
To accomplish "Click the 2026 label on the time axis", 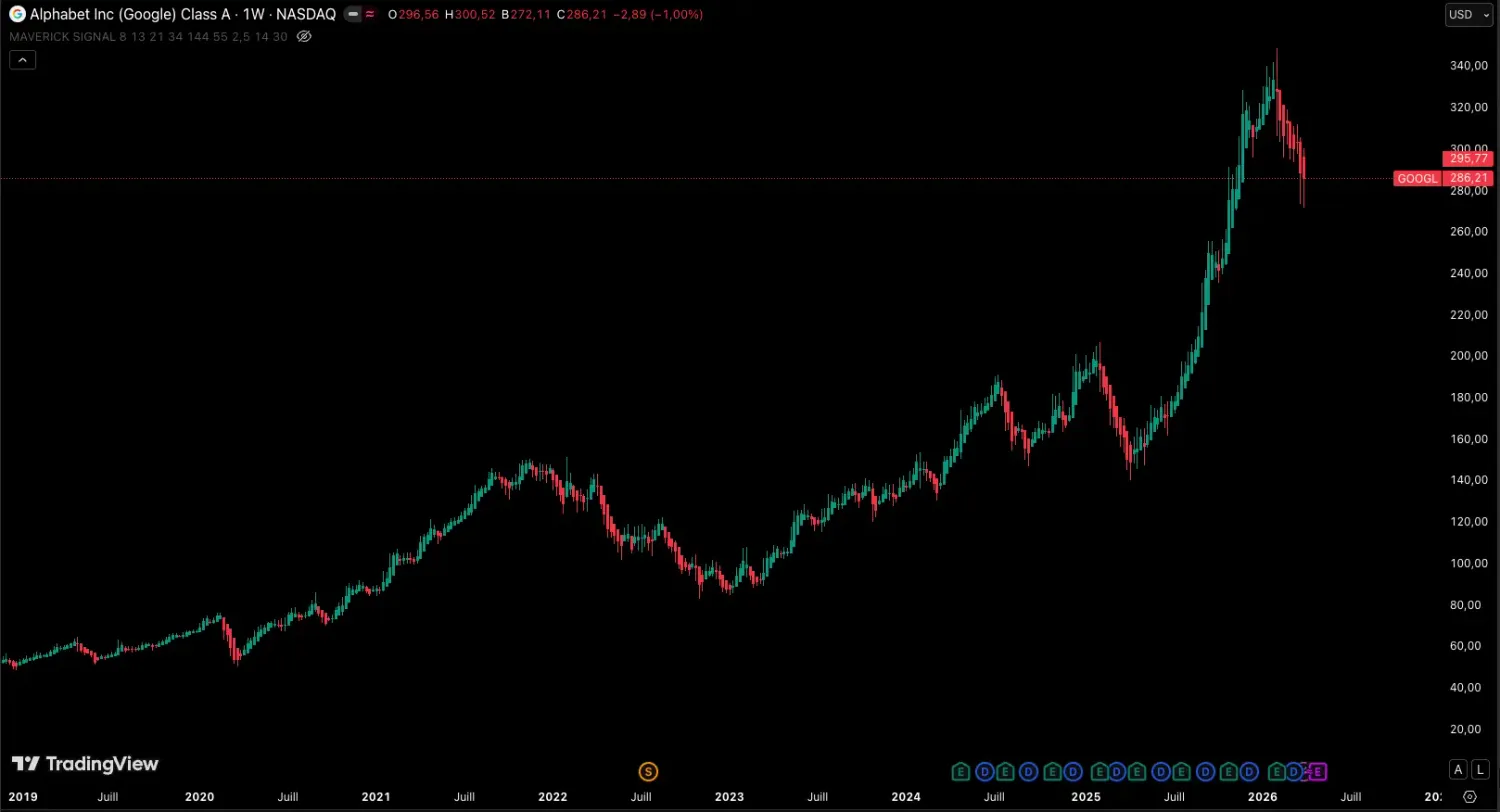I will point(1263,797).
